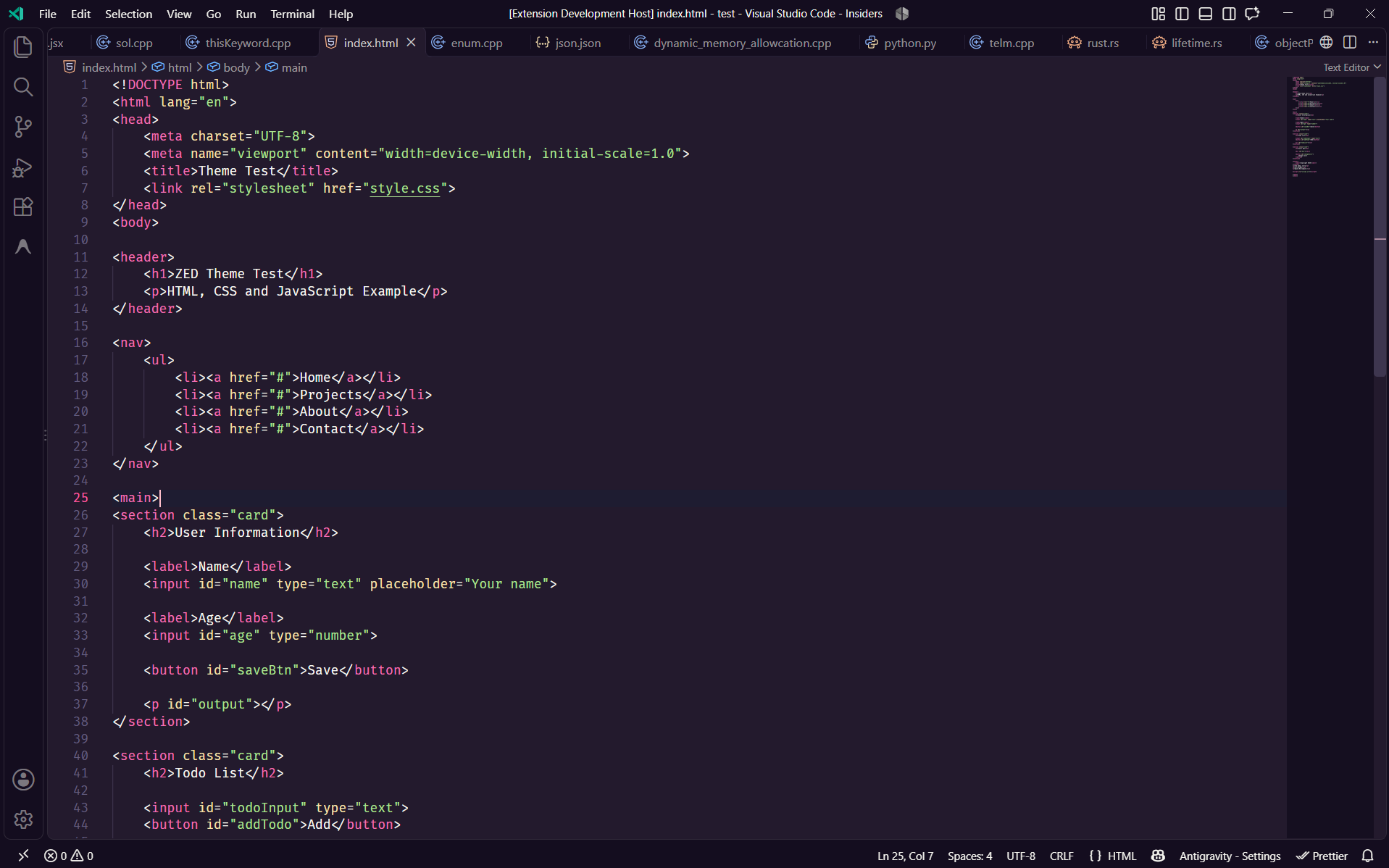Click Prettier in the status bar

[1322, 856]
